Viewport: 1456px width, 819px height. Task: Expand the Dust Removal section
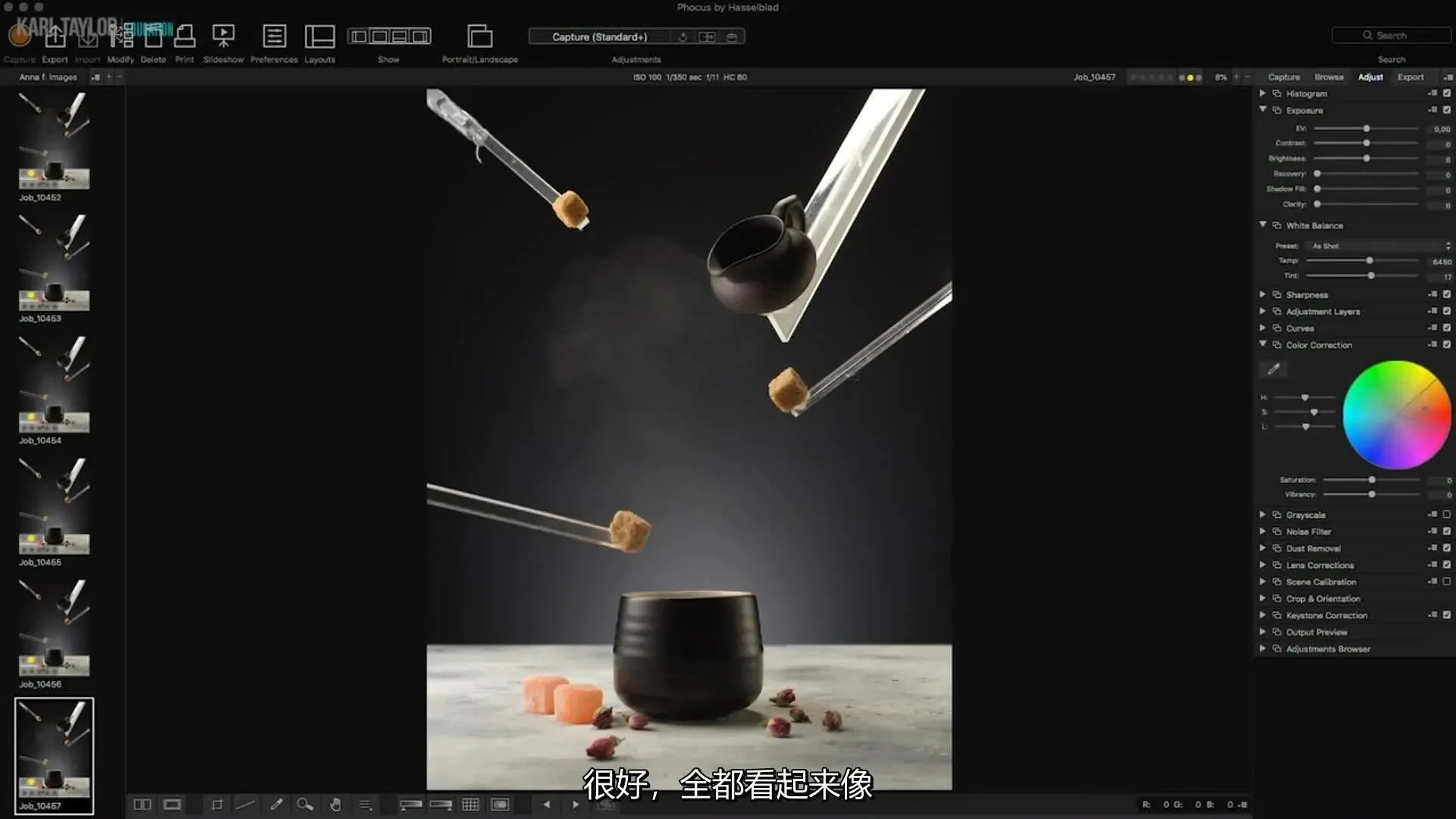[x=1263, y=548]
